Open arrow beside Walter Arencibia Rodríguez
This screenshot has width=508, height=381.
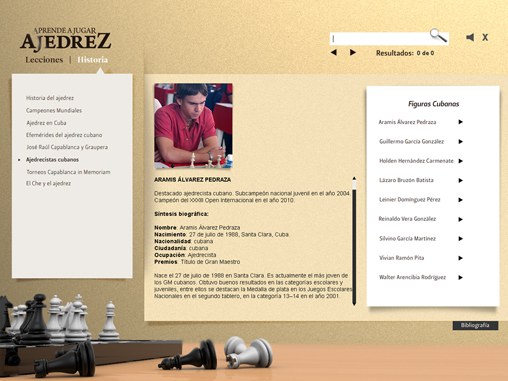460,277
